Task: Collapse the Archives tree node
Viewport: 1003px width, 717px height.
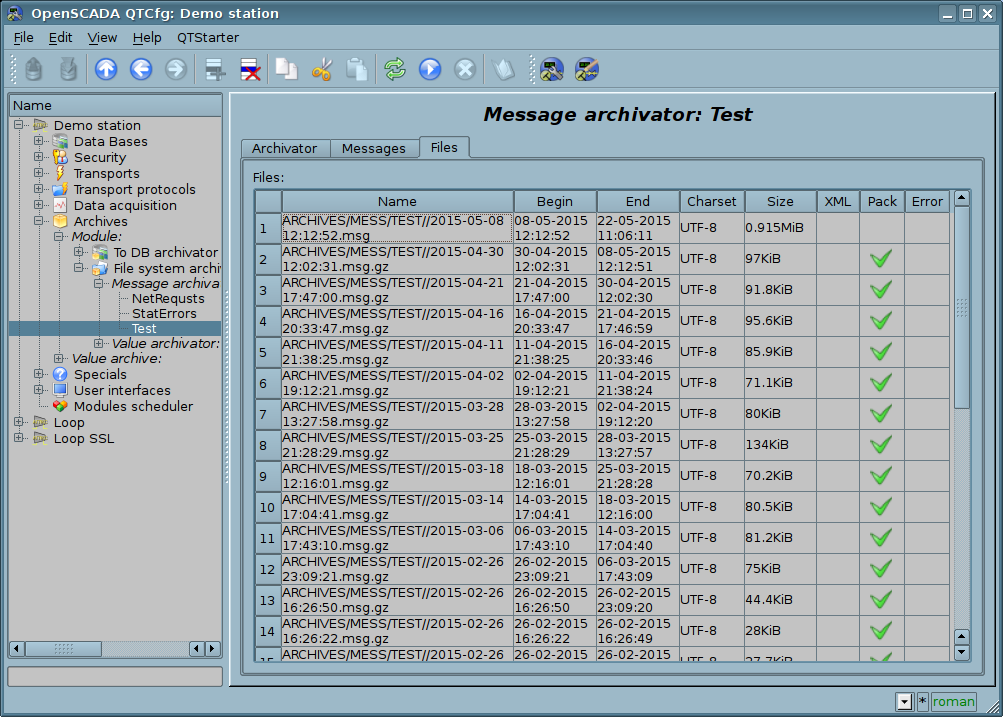Action: [39, 222]
